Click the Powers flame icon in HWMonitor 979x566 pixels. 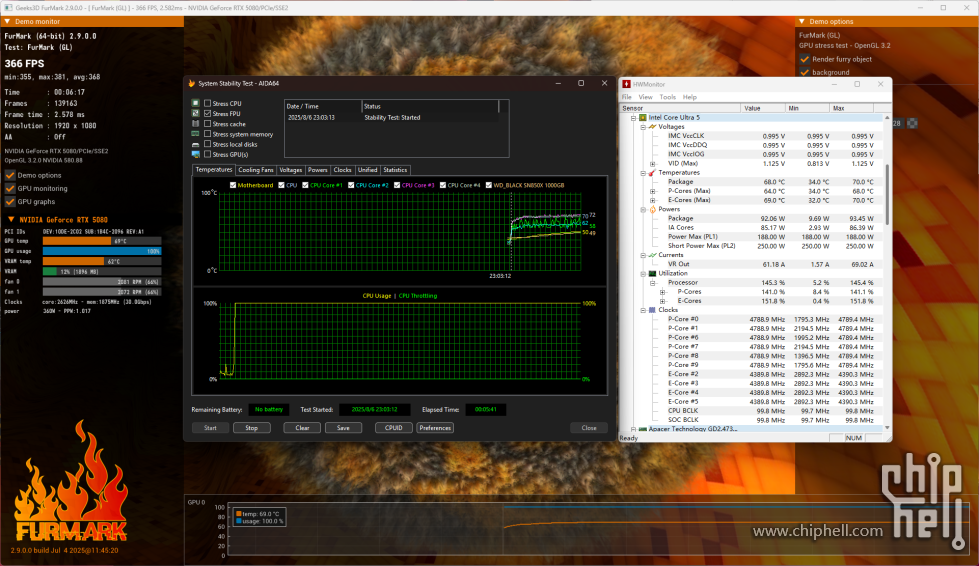[x=652, y=209]
